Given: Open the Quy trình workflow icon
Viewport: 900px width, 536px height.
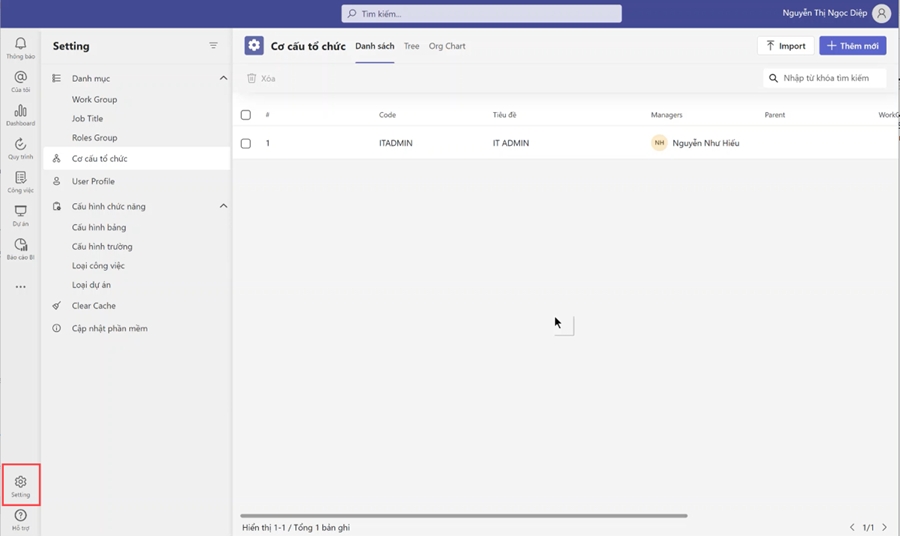Looking at the screenshot, I should click(x=20, y=146).
